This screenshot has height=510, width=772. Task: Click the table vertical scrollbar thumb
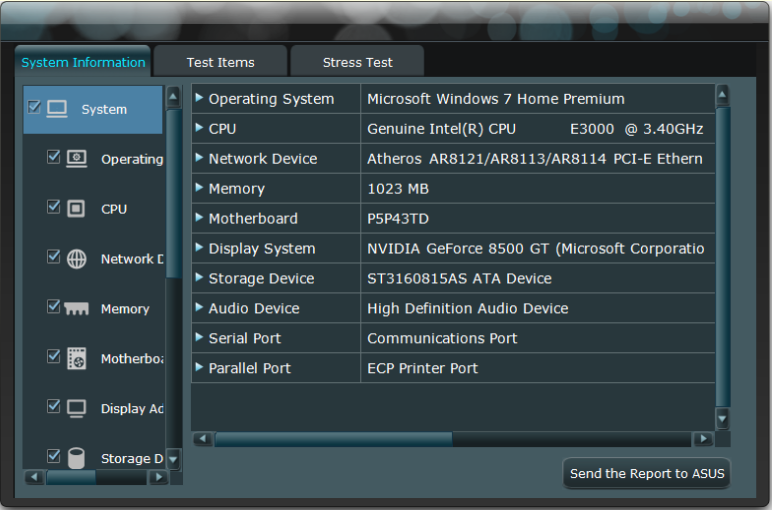(x=722, y=257)
